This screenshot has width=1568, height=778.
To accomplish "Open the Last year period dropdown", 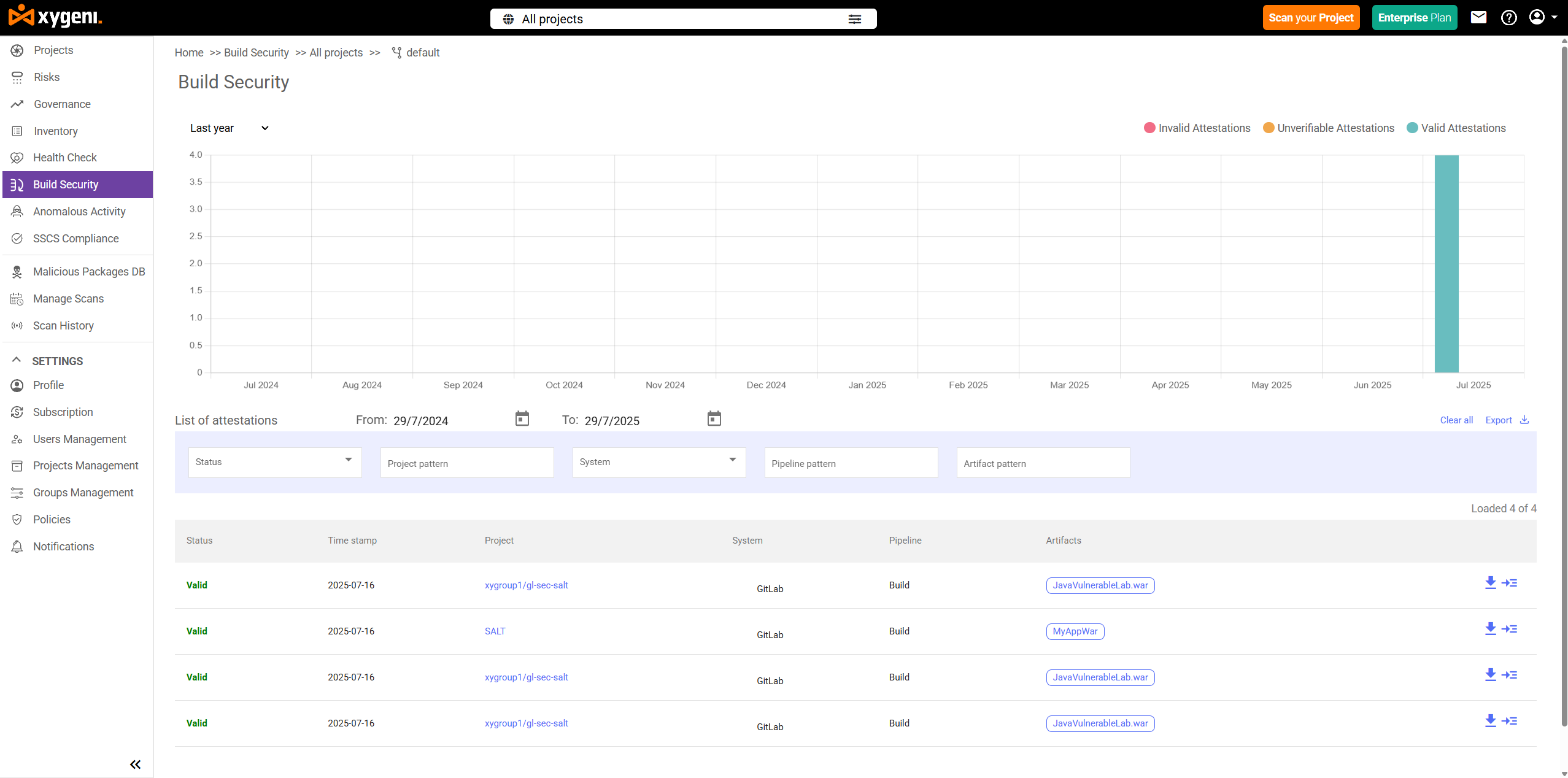I will pyautogui.click(x=230, y=128).
